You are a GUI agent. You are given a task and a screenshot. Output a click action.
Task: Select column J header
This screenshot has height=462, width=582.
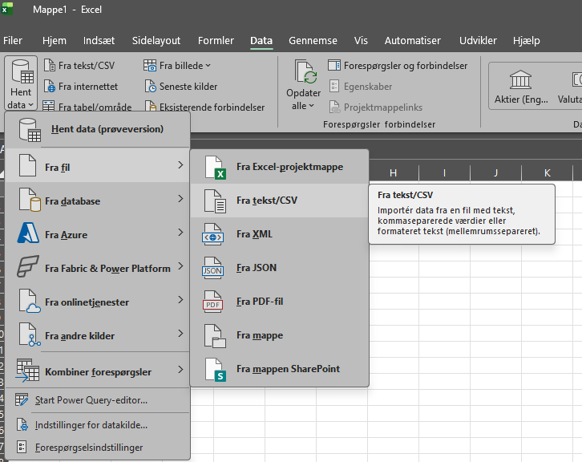[496, 173]
